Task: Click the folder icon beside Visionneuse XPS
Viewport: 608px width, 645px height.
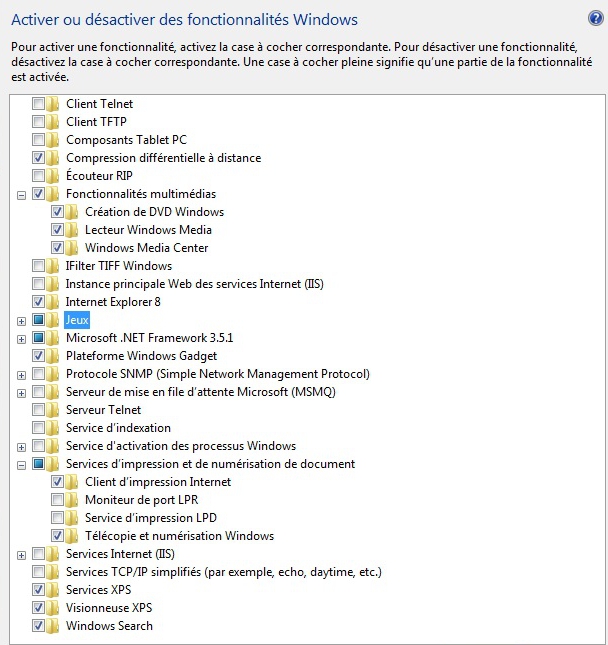Action: 53,608
